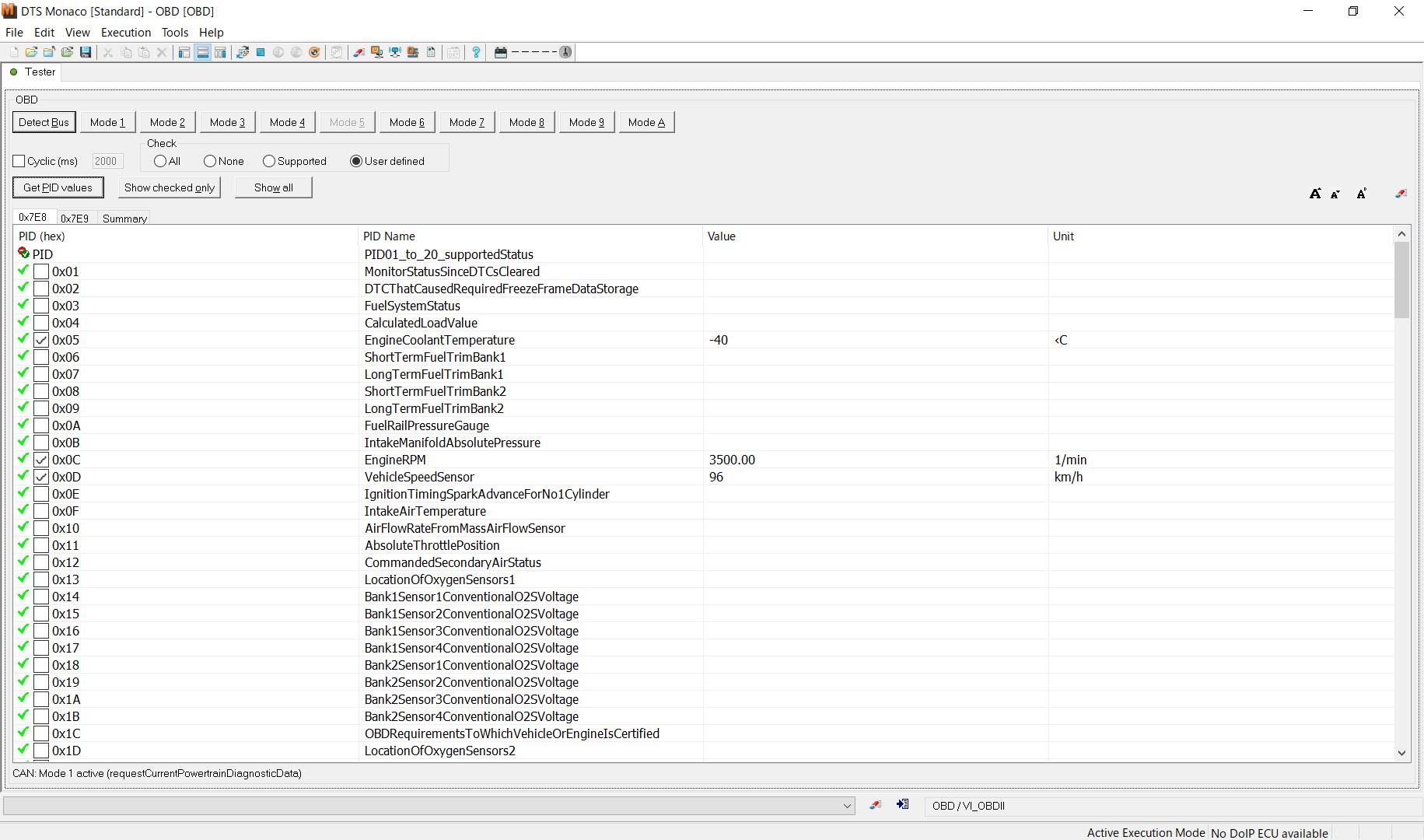
Task: Click eraser icon right of font size controls
Action: [x=1401, y=194]
